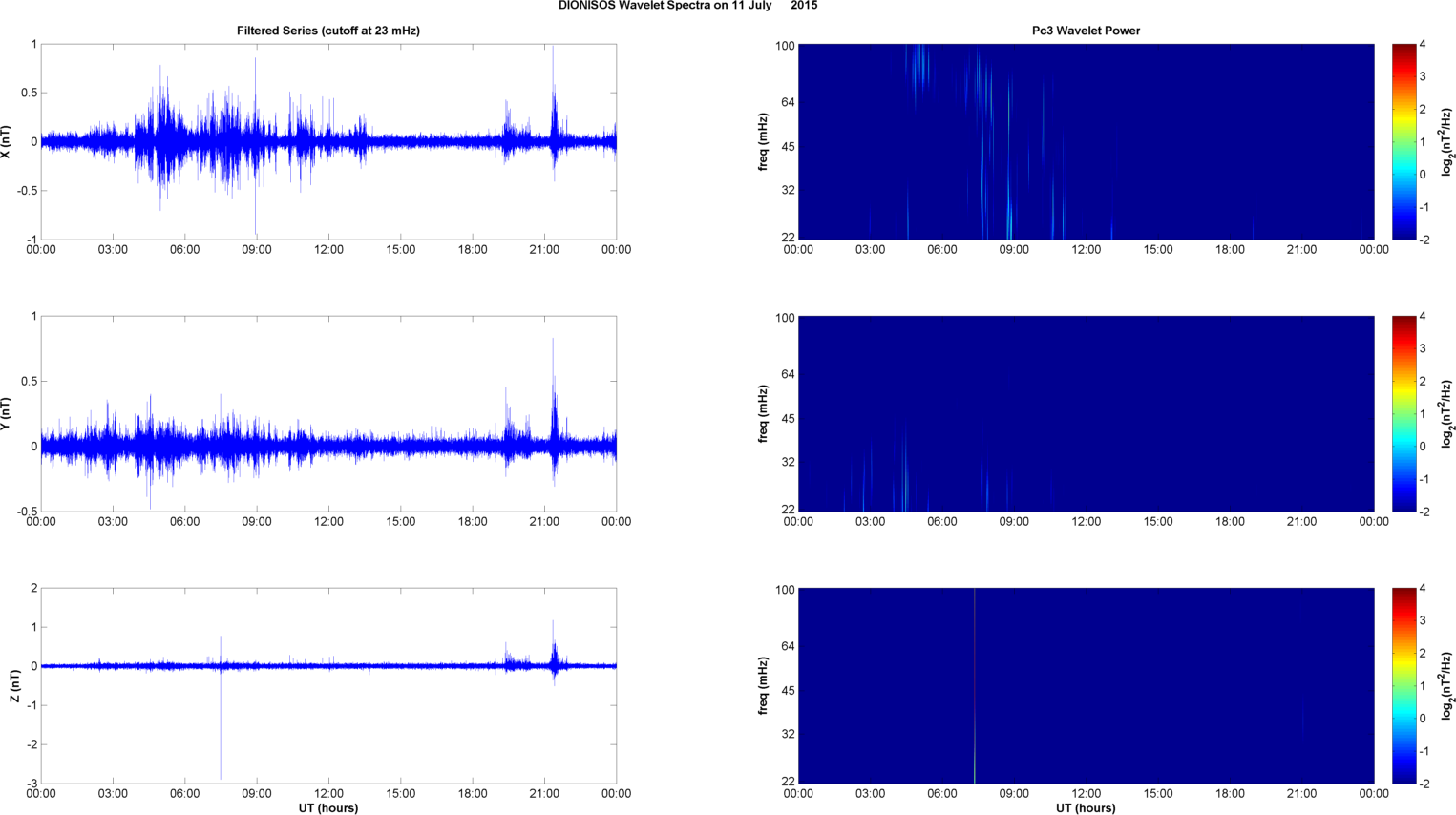Select the bottom Pc3 wavelet spectrogram for Z
Screen dimensions: 1456x815
coord(1086,685)
